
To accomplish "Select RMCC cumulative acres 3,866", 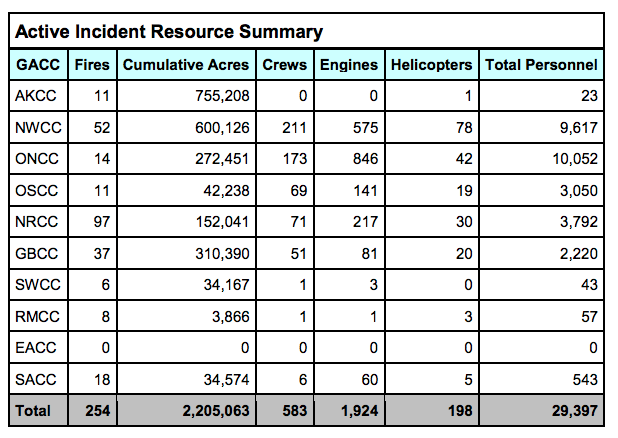I will 231,316.
